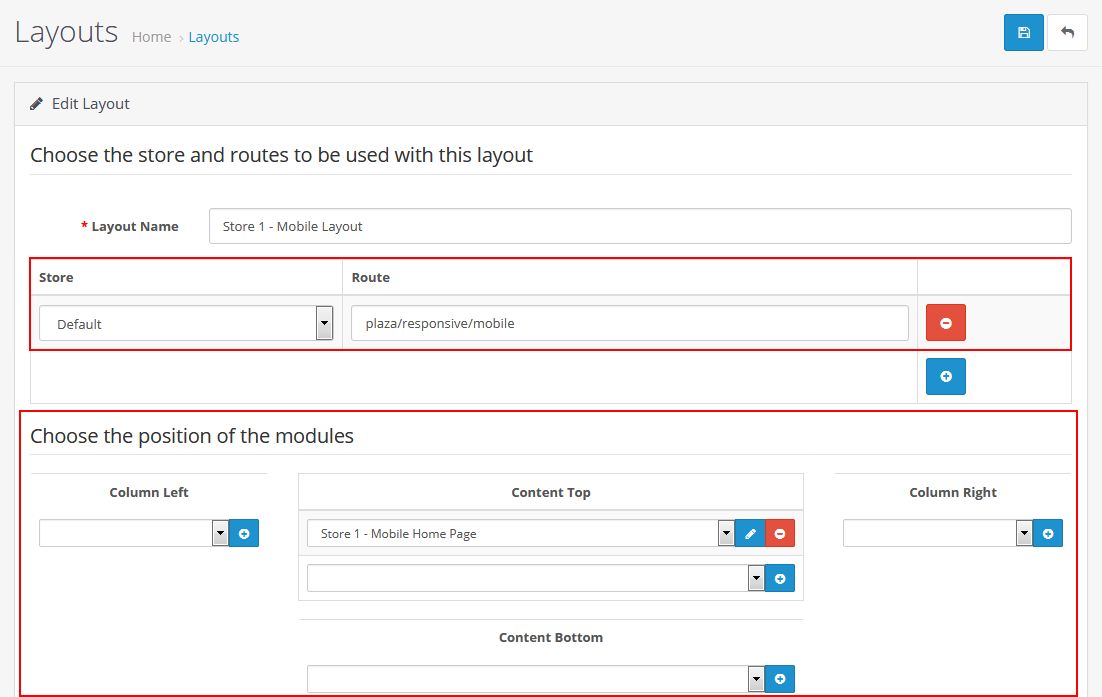Click the Content Top heading
The width and height of the screenshot is (1102, 697).
551,493
